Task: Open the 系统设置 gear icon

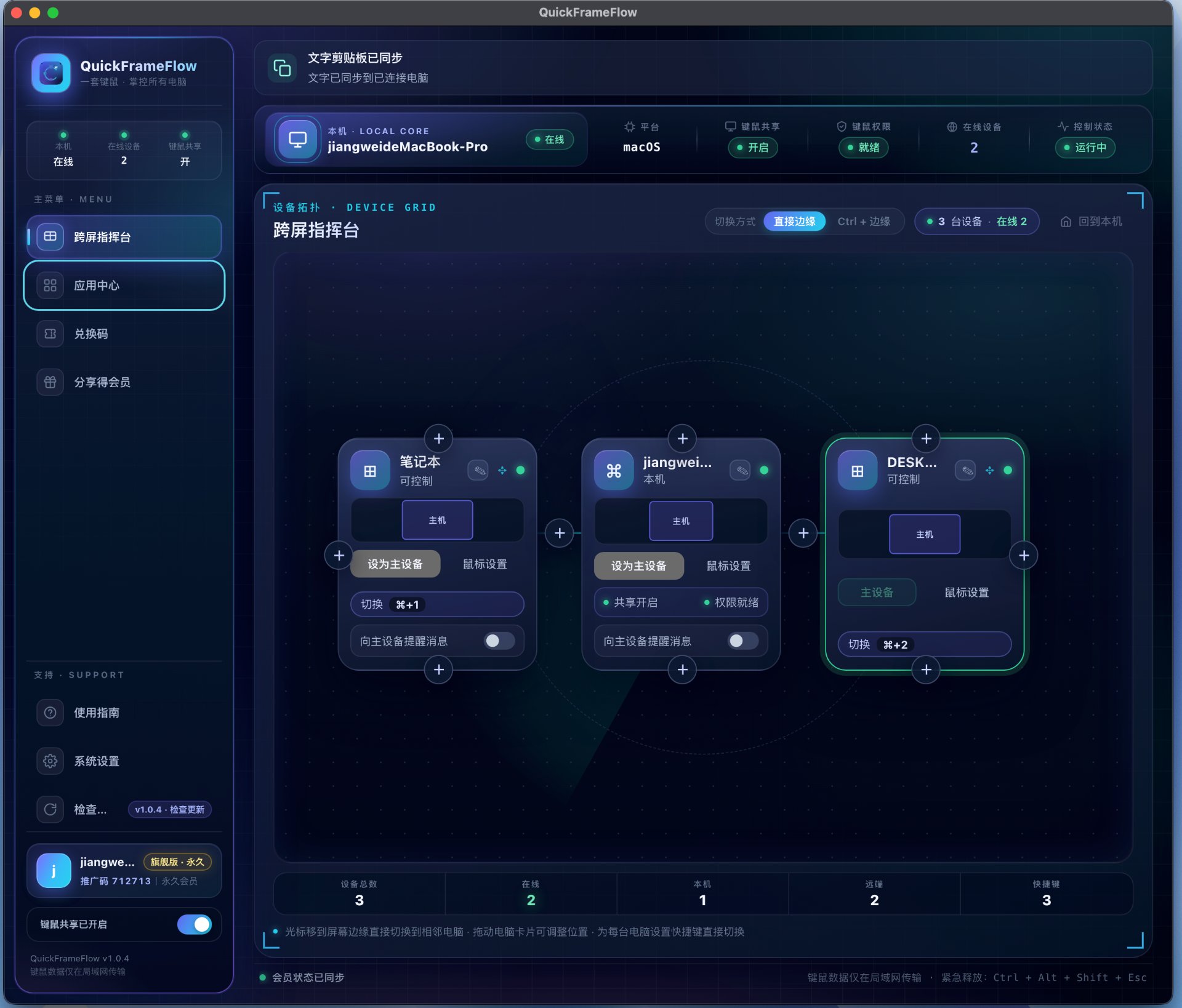Action: [x=50, y=761]
